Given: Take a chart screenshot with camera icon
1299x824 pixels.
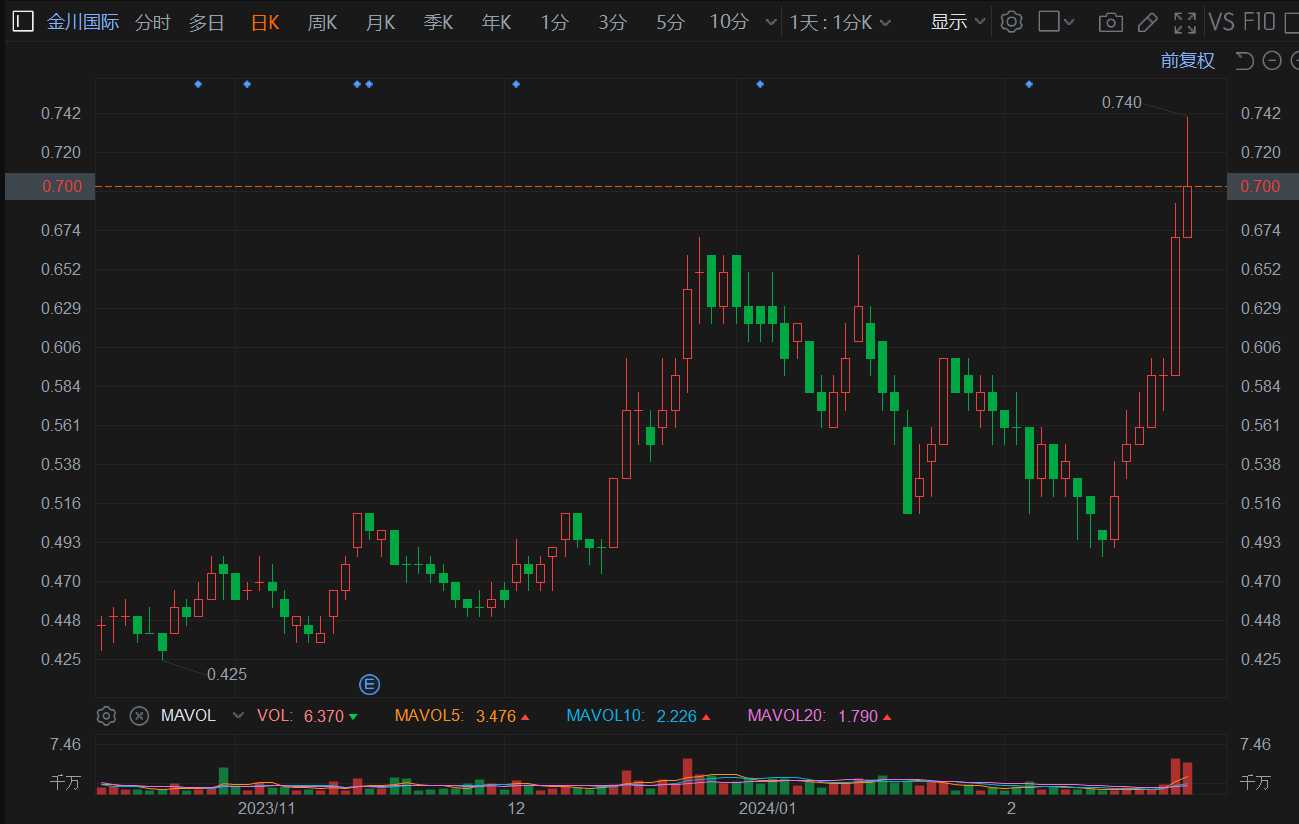Looking at the screenshot, I should coord(1110,22).
